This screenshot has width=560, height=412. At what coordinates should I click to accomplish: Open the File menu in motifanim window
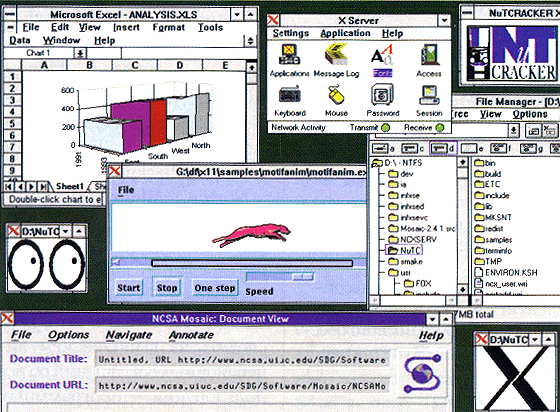[126, 190]
